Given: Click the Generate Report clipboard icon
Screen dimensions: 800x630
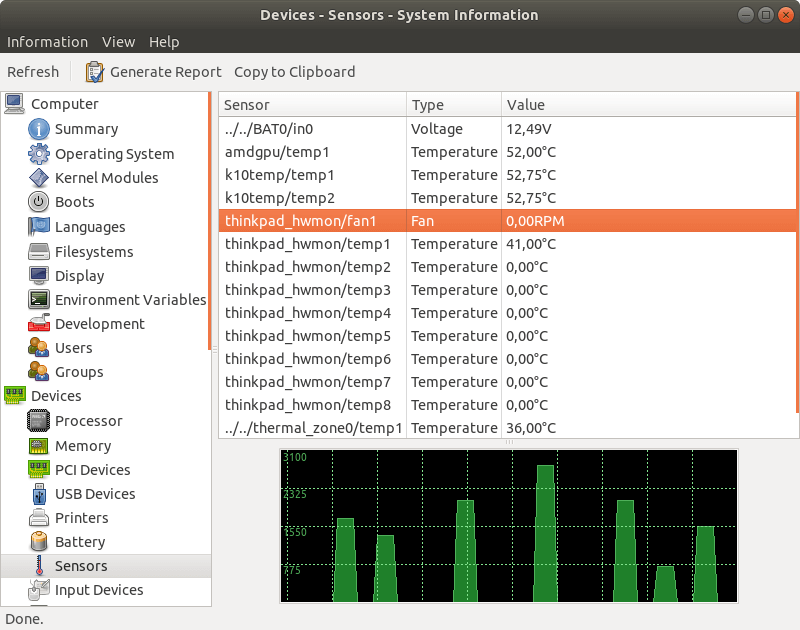Looking at the screenshot, I should click(95, 72).
